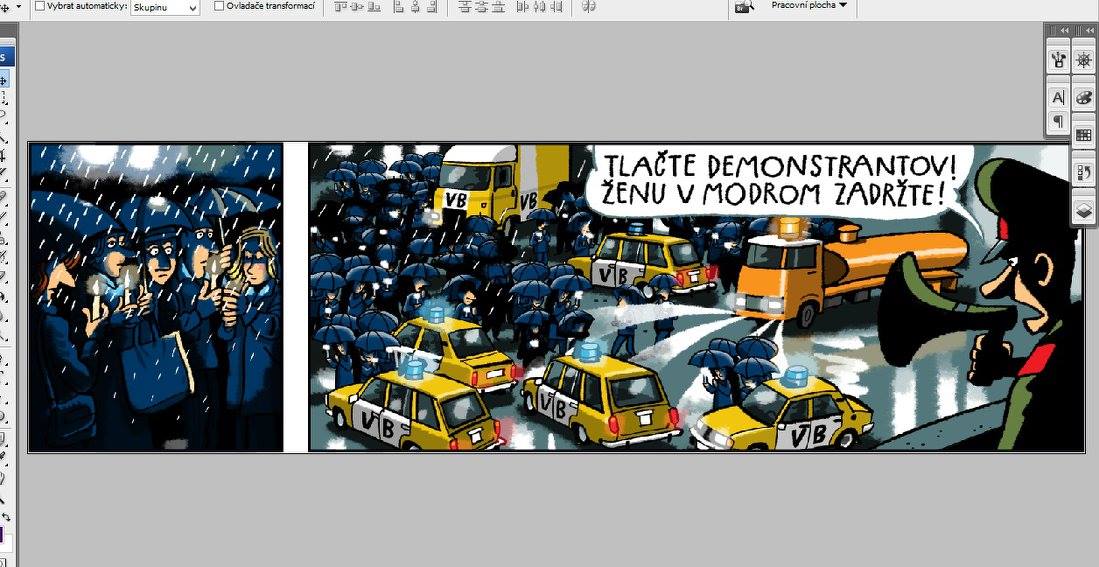1099x567 pixels.
Task: Open the Move tool preset picker arrow
Action: 18,6
